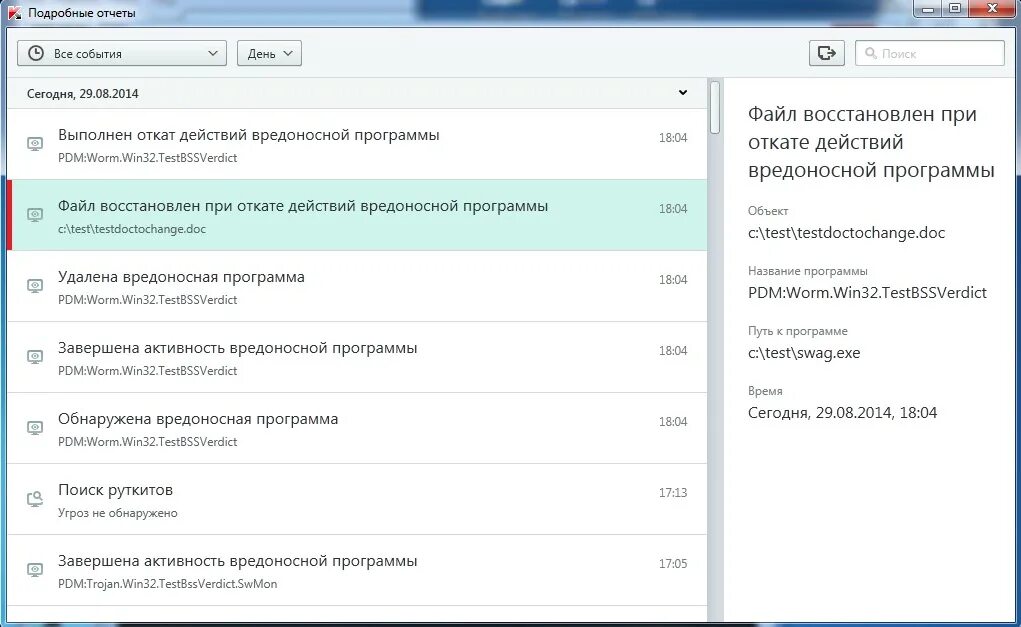
Task: Click the 17:05 timestamp
Action: [x=673, y=564]
